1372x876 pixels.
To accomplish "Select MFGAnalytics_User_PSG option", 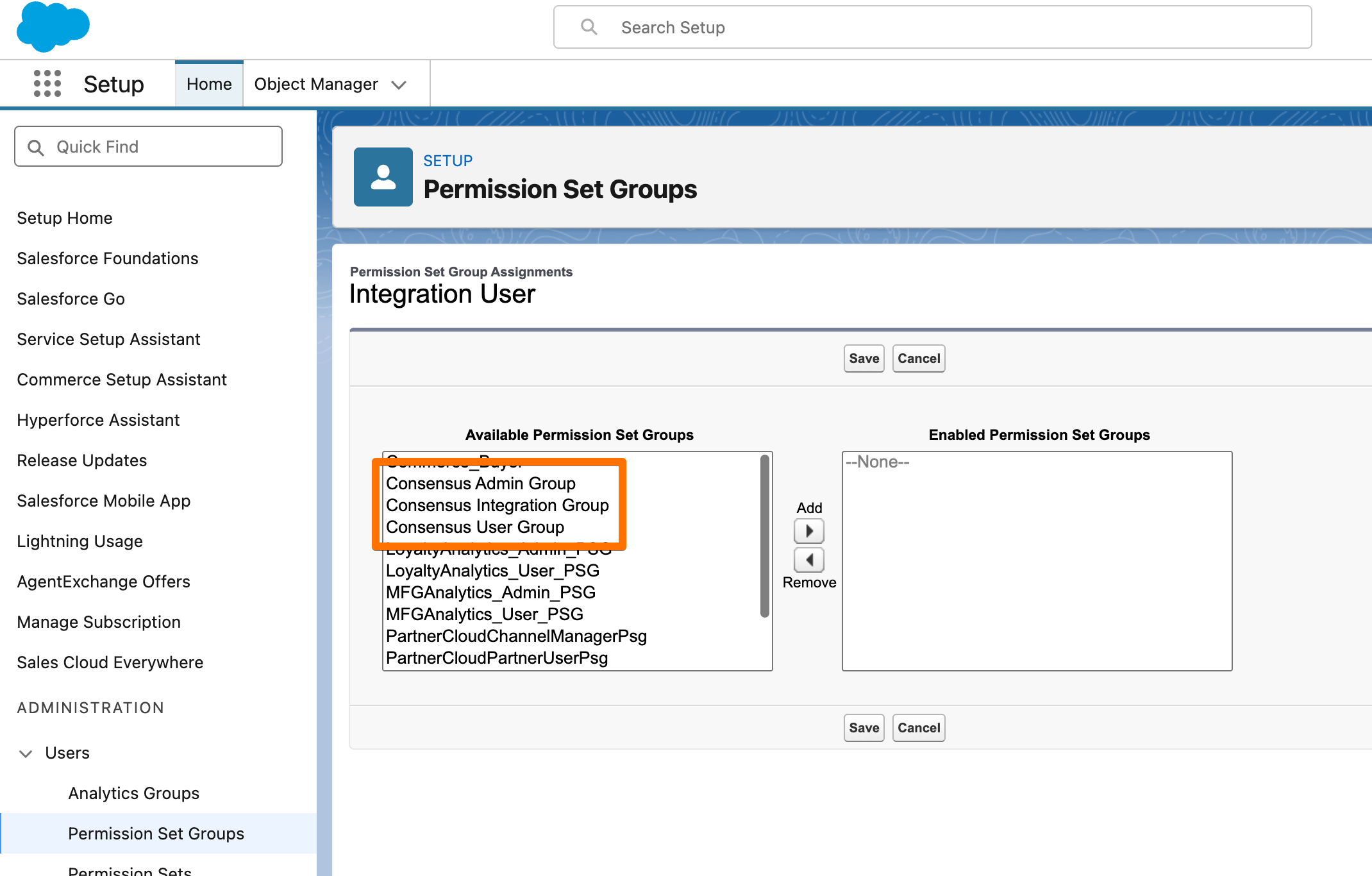I will click(x=485, y=614).
